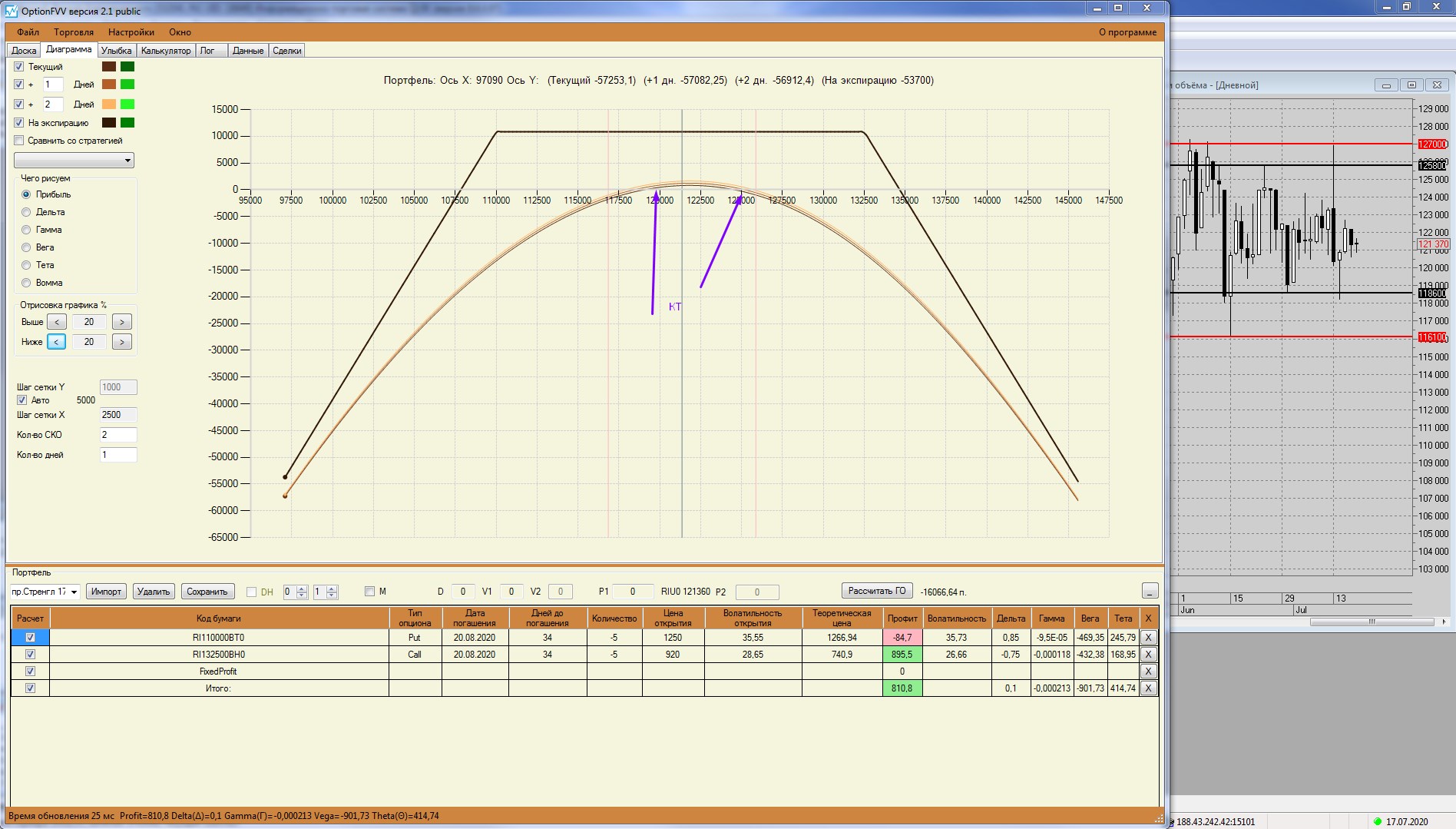Click the first DH spinner showing 0

tap(296, 592)
